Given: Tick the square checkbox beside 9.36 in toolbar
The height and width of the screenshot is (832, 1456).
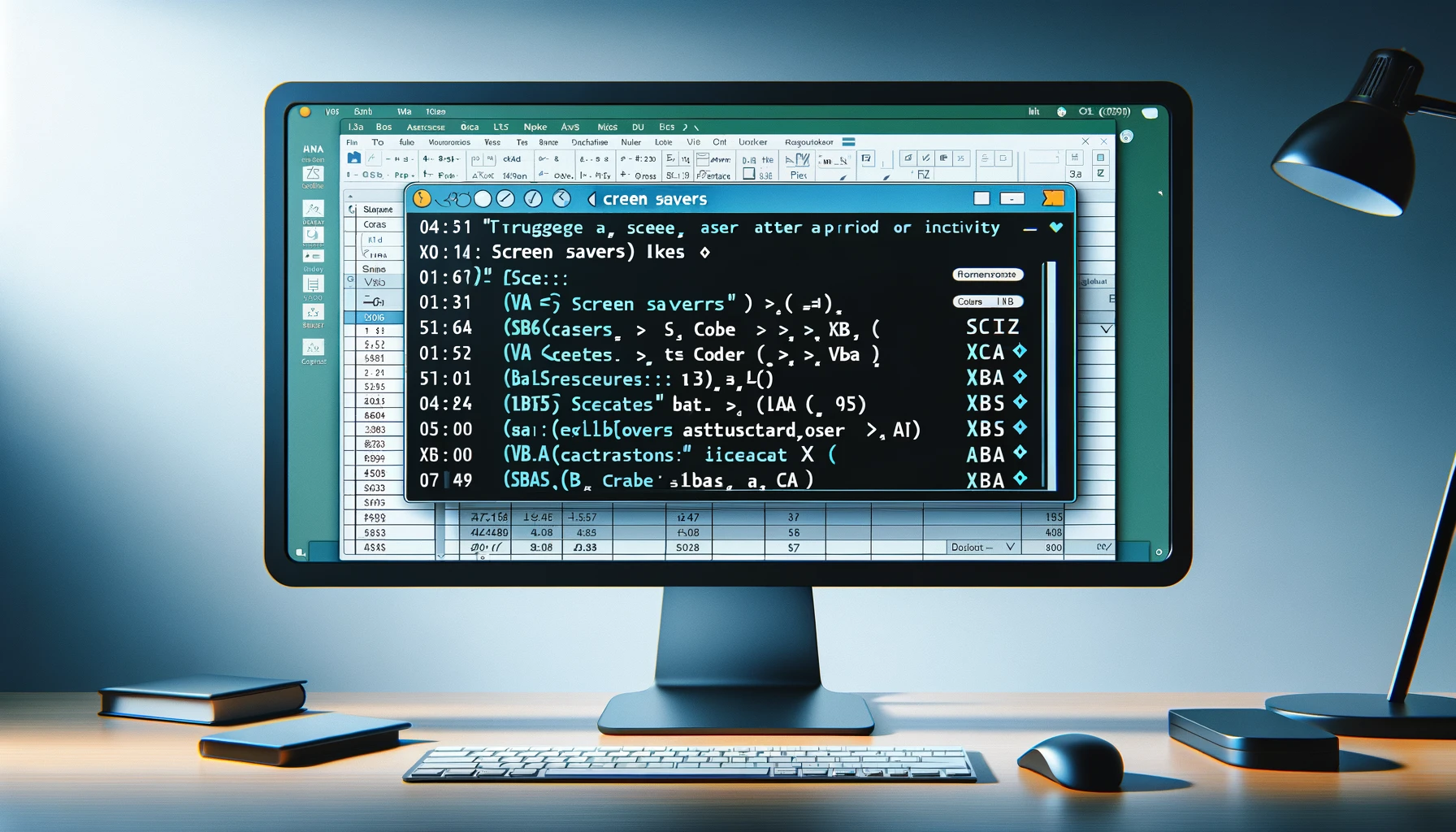Looking at the screenshot, I should (x=749, y=174).
